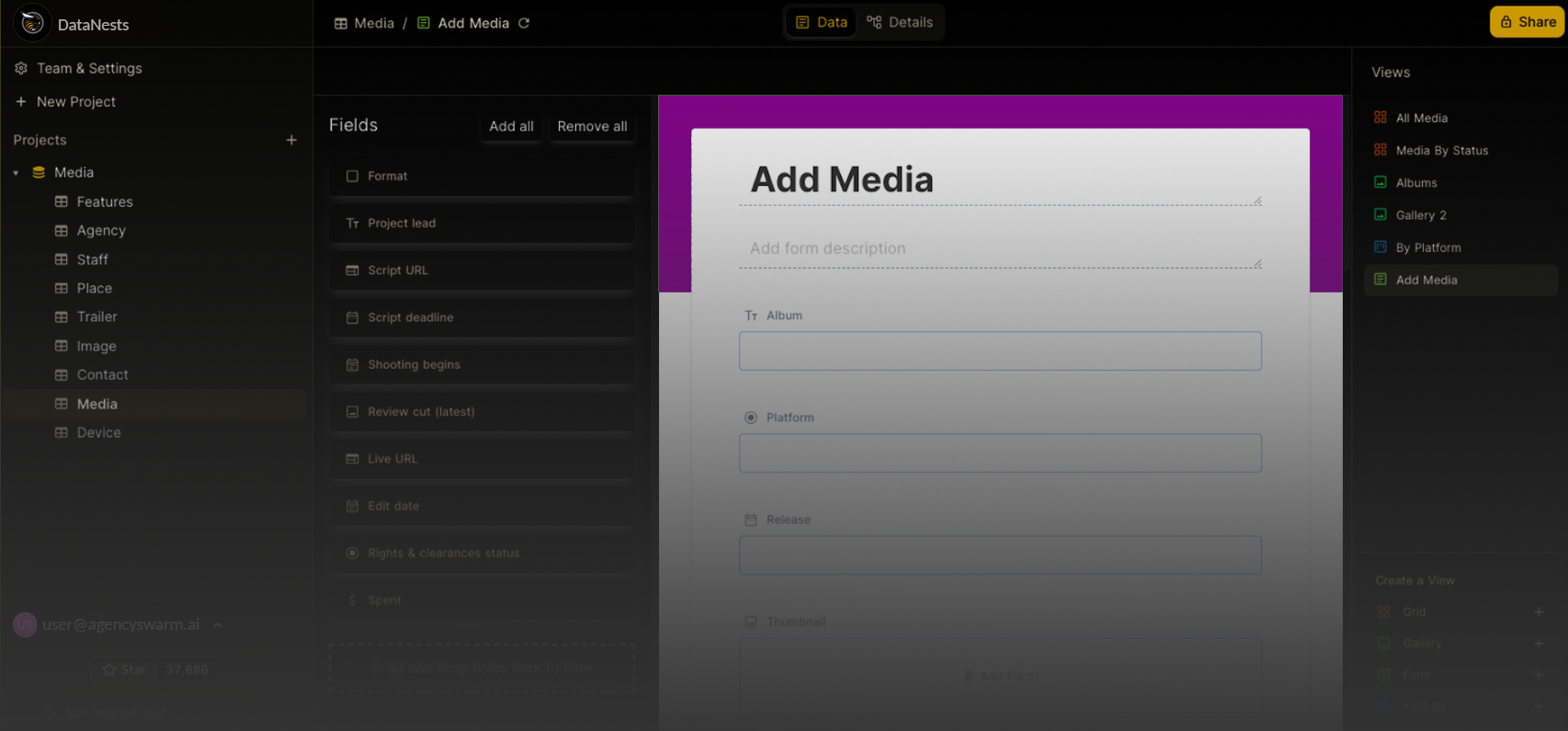
Task: Collapse the Media project tree
Action: [16, 173]
